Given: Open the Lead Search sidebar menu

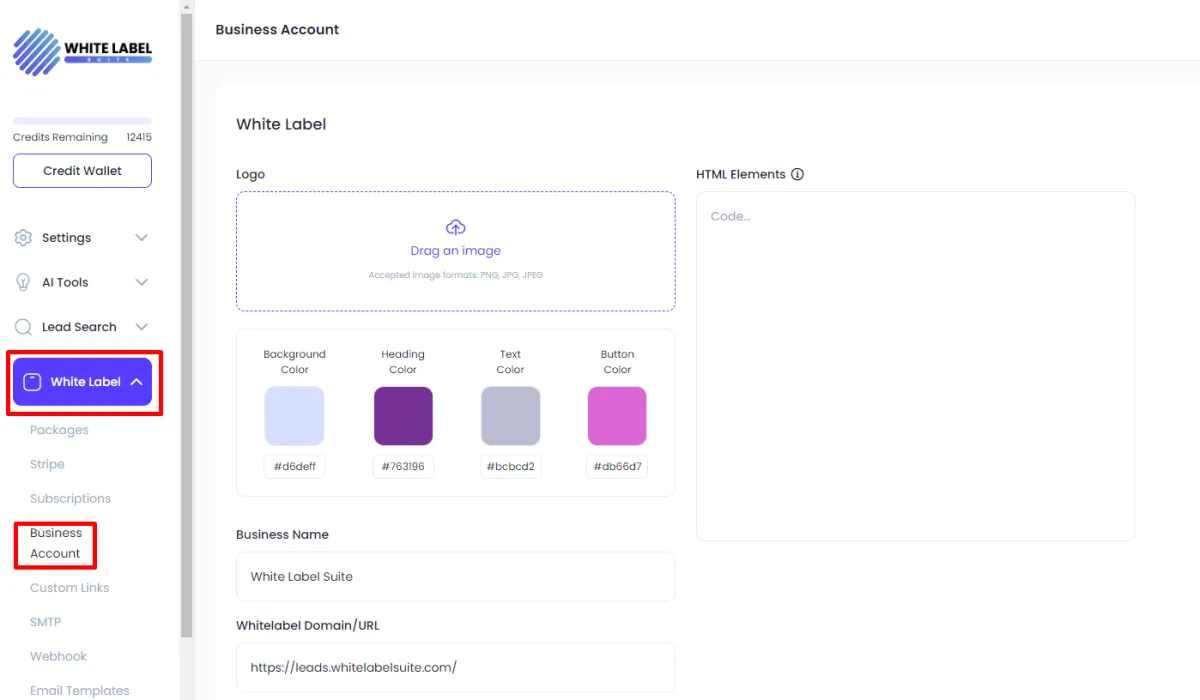Looking at the screenshot, I should (82, 327).
